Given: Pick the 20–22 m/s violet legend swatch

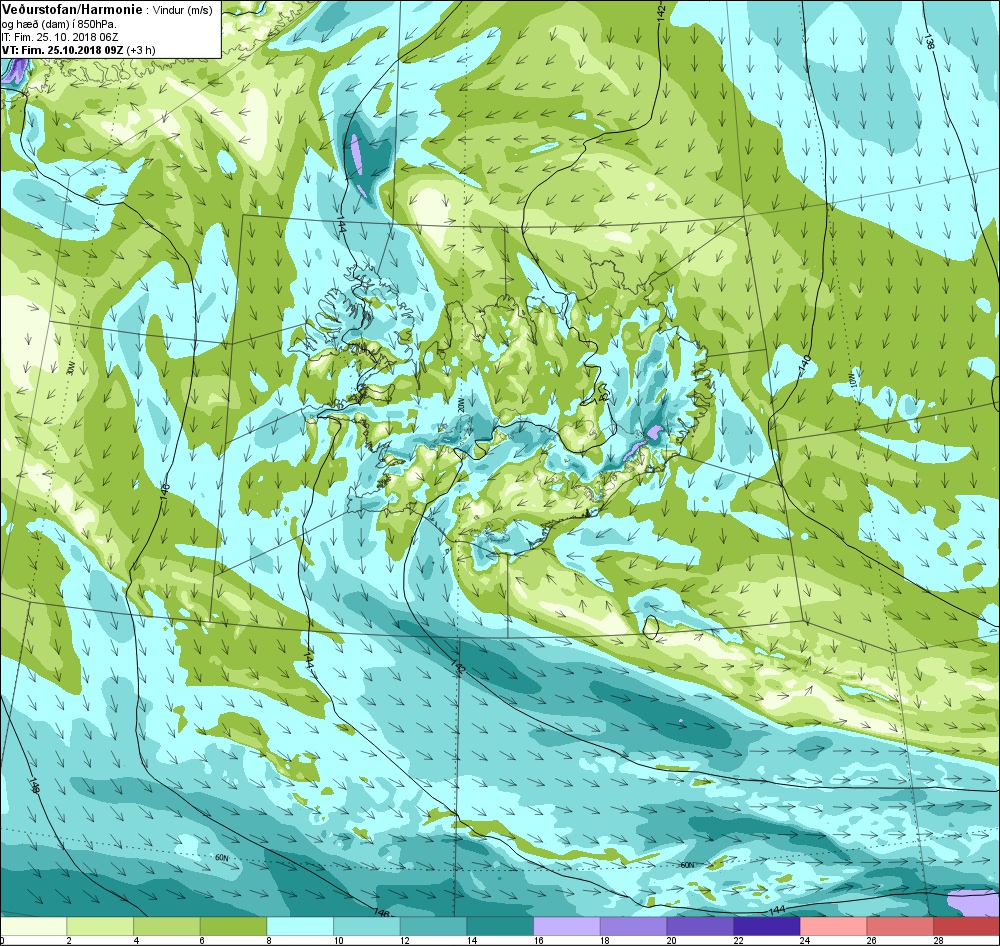Looking at the screenshot, I should [700, 926].
